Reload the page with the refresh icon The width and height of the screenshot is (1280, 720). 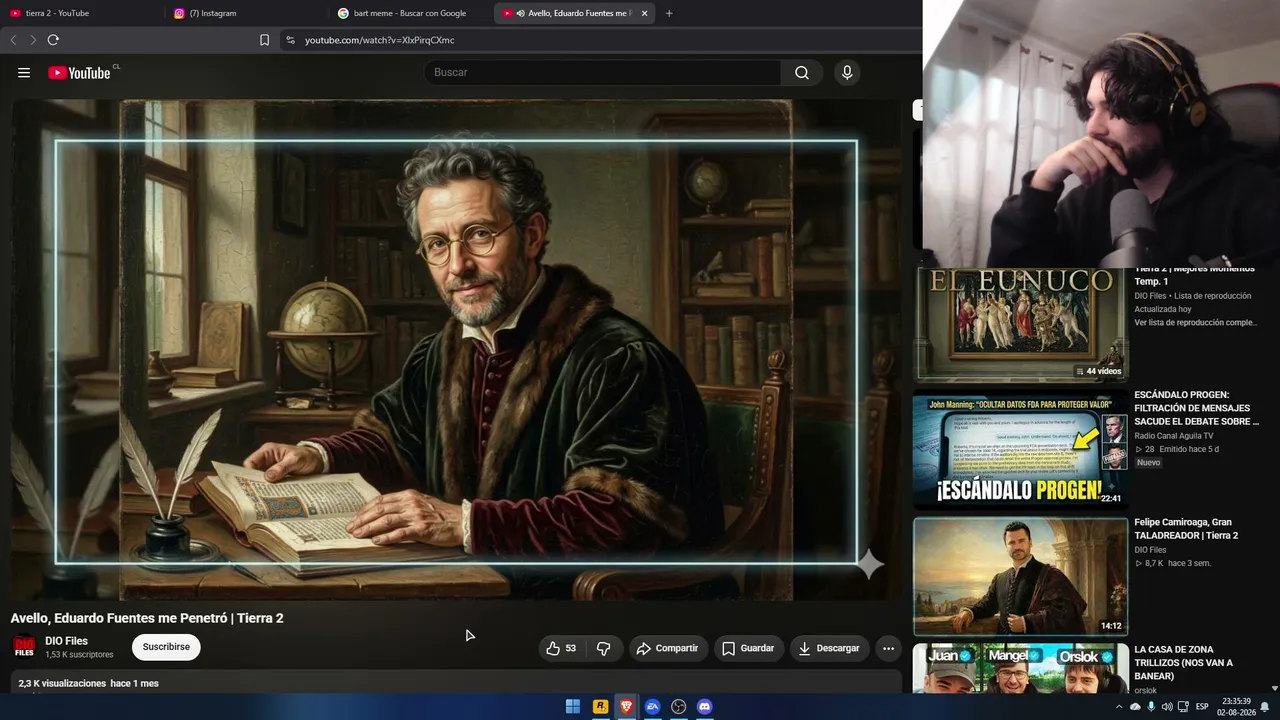[53, 40]
